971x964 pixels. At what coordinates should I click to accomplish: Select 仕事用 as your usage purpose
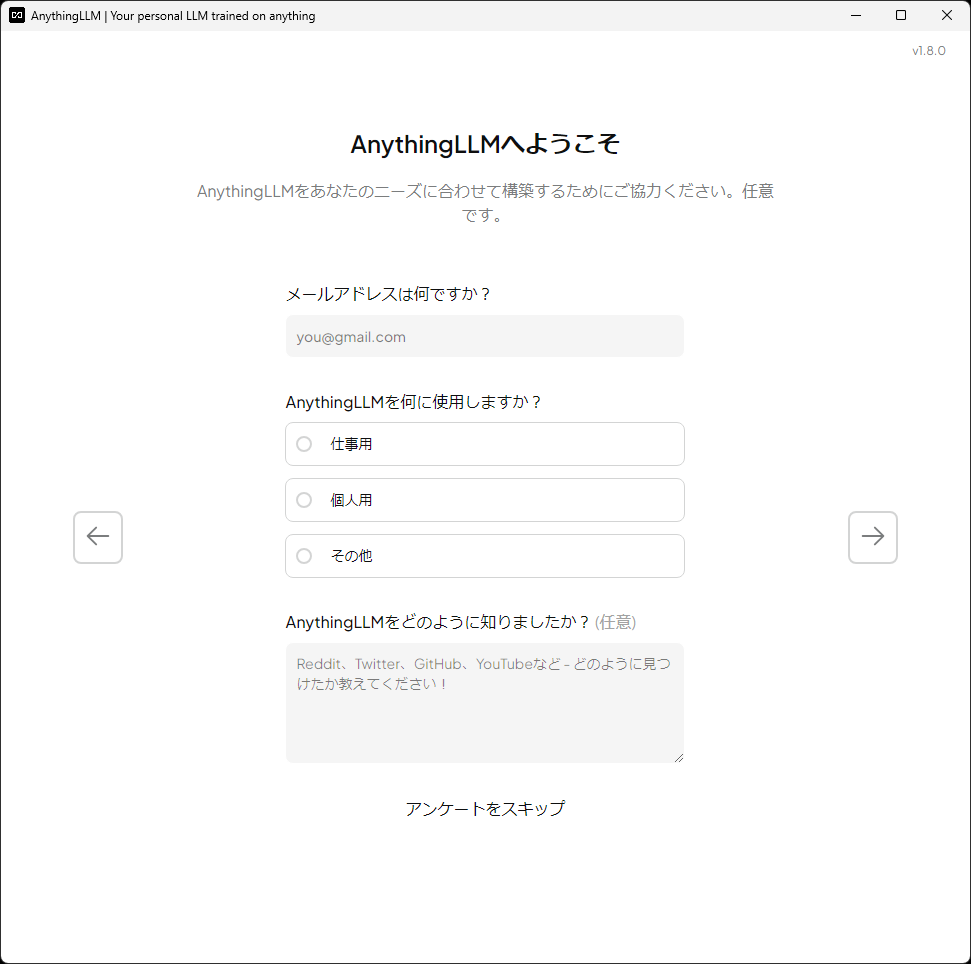484,444
